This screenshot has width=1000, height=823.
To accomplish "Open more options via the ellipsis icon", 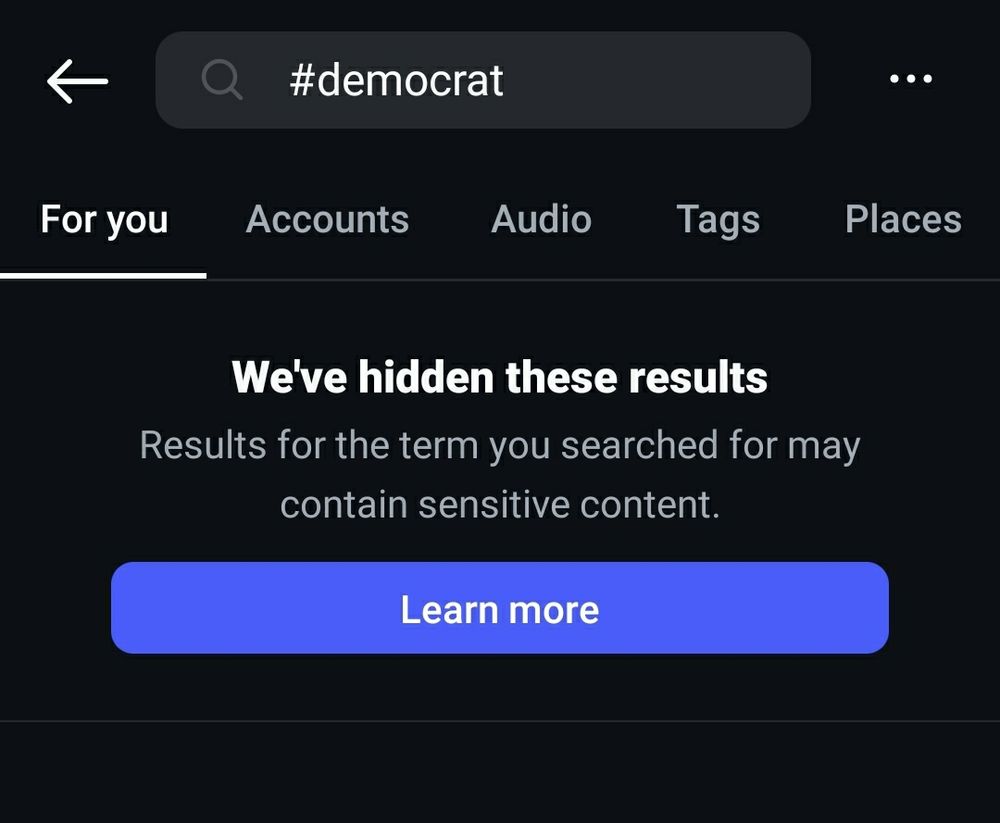I will (x=910, y=80).
